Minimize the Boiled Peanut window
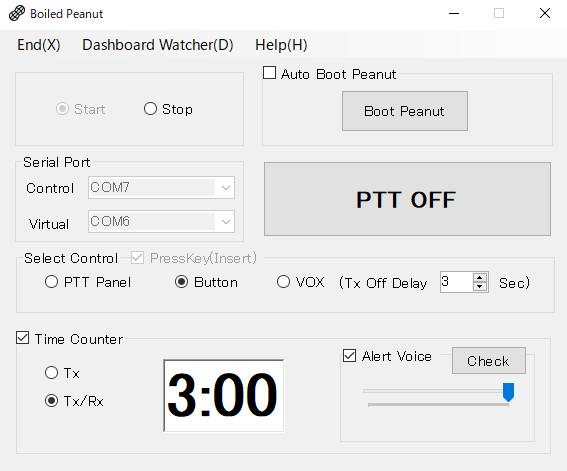Screen dimensions: 567x471 454,14
